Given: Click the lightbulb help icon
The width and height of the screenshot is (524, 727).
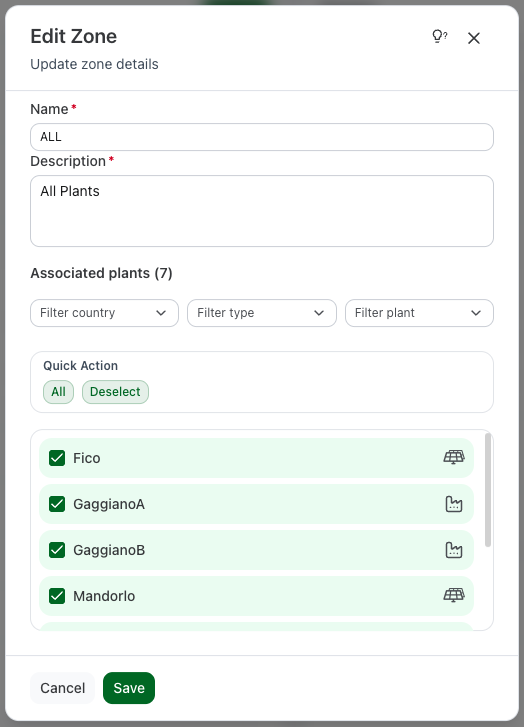Looking at the screenshot, I should [439, 36].
